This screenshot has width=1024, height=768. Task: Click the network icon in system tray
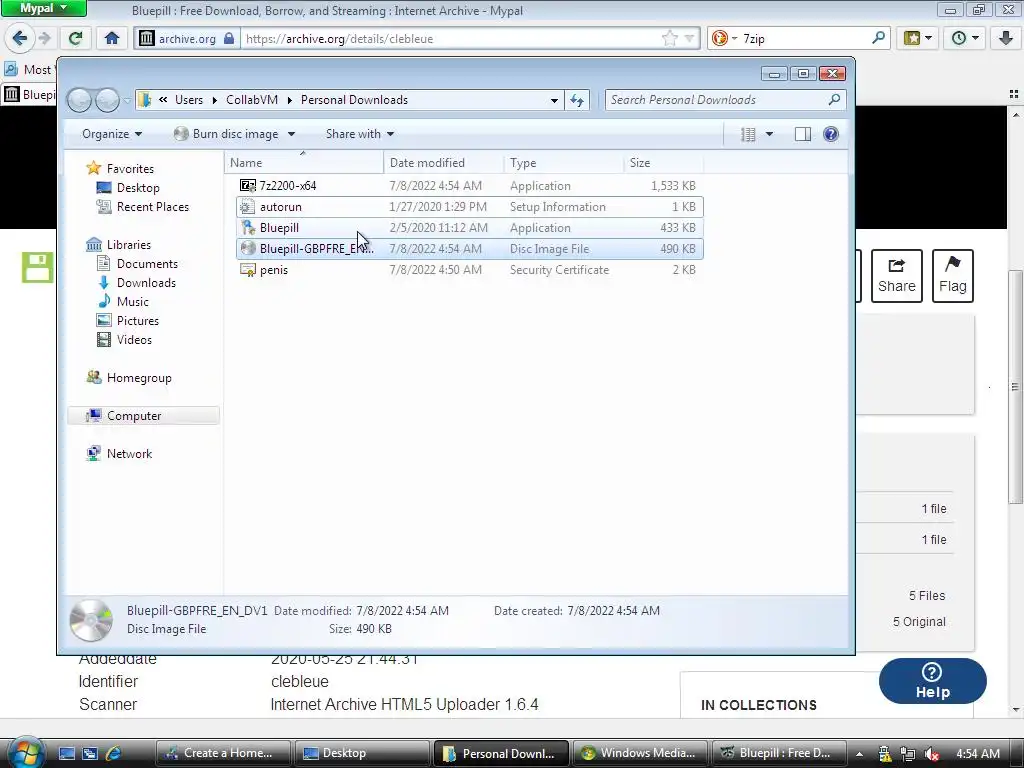(907, 754)
